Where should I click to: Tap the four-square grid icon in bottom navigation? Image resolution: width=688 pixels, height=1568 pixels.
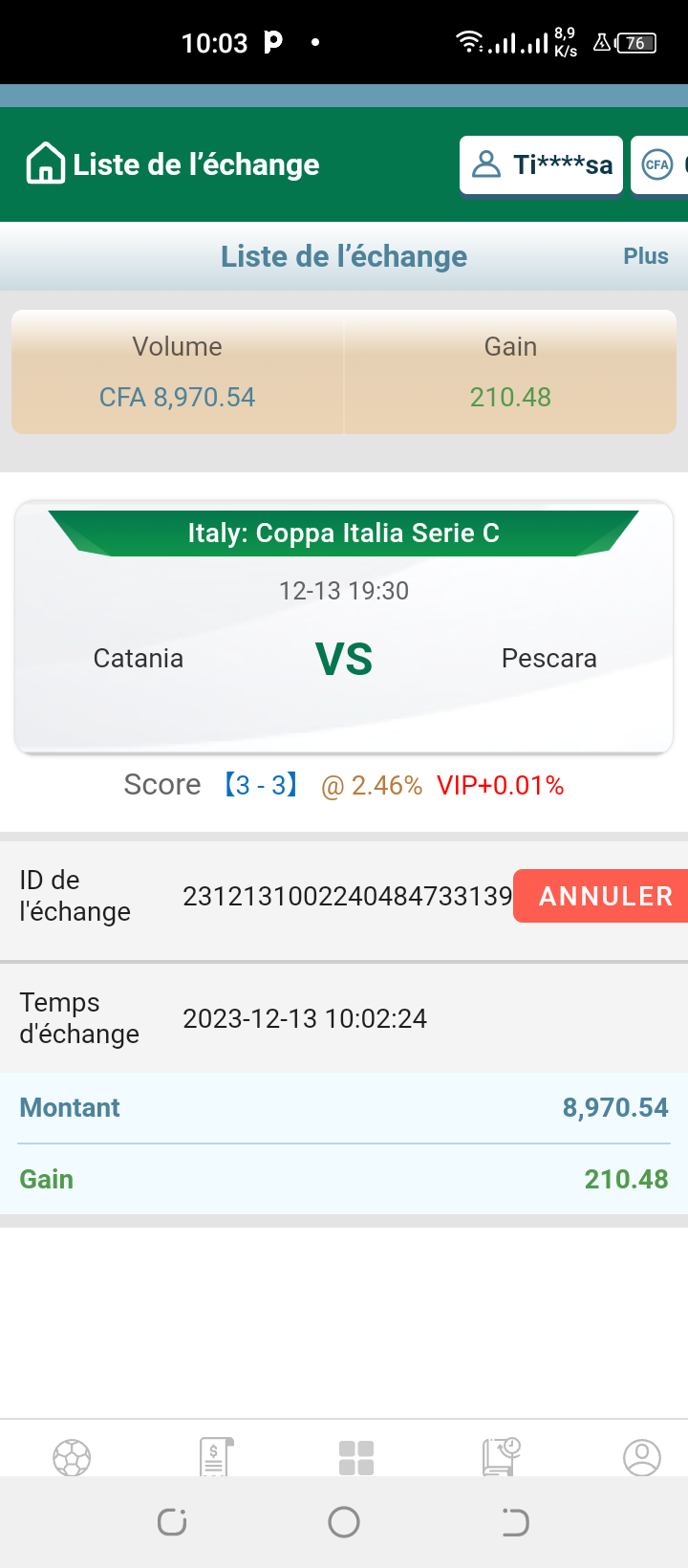pos(356,1457)
